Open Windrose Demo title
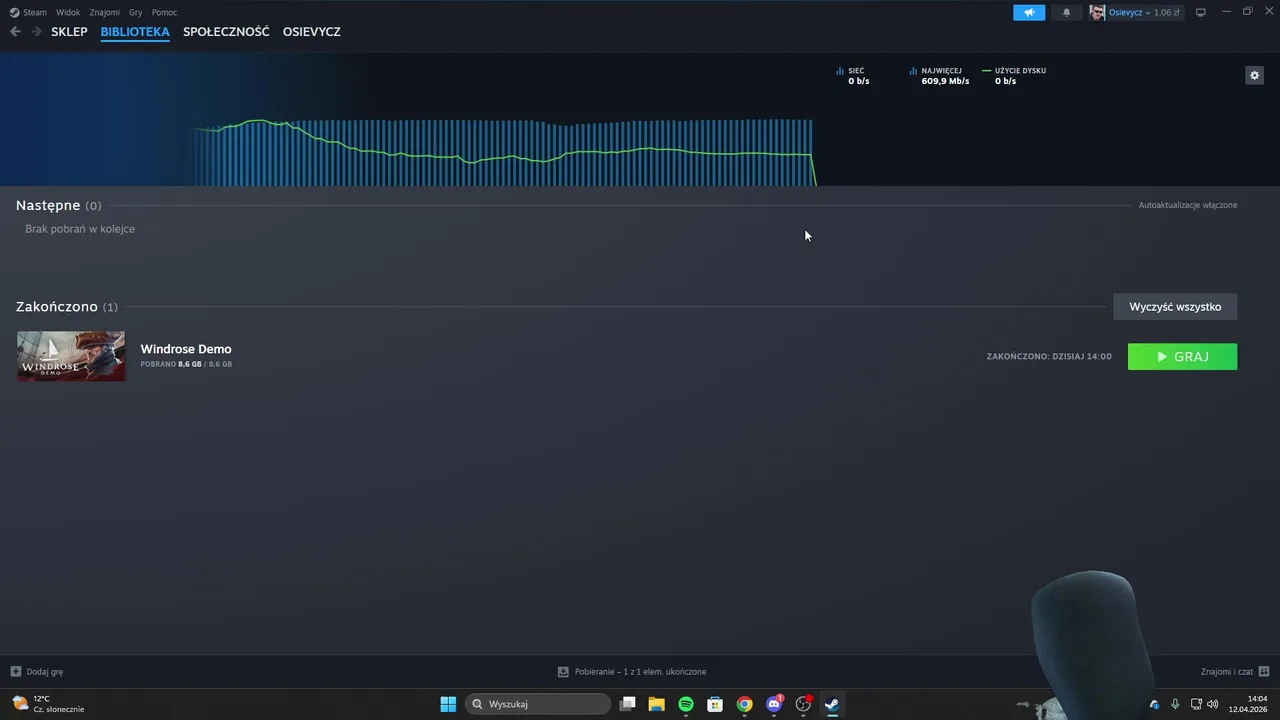1280x720 pixels. 186,349
